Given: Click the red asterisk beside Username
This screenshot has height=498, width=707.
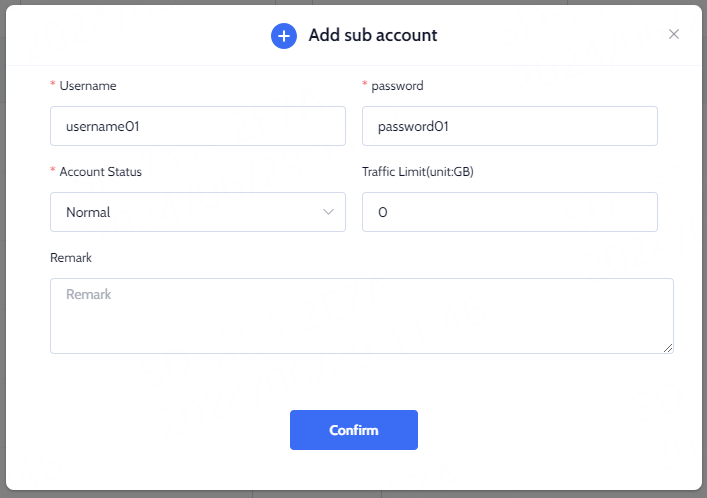Looking at the screenshot, I should 53,84.
